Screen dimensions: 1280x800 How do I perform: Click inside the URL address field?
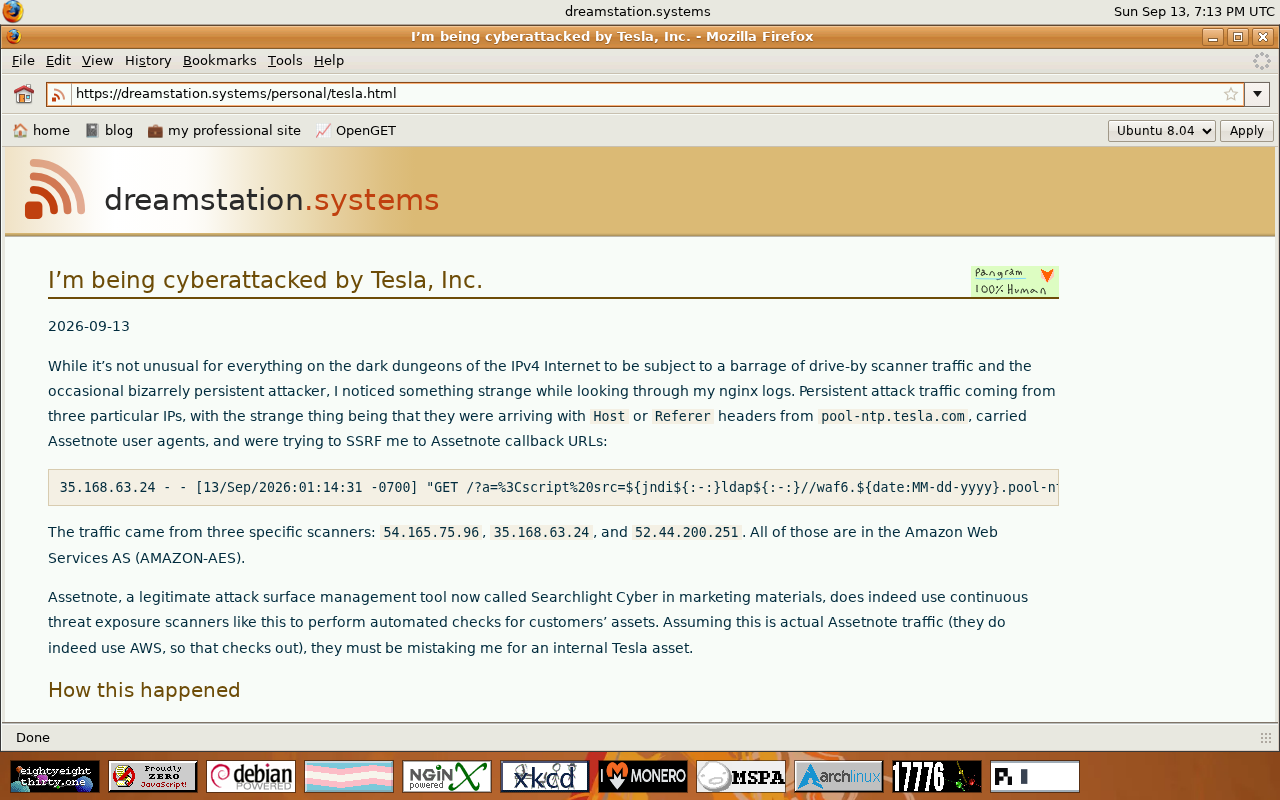(645, 94)
